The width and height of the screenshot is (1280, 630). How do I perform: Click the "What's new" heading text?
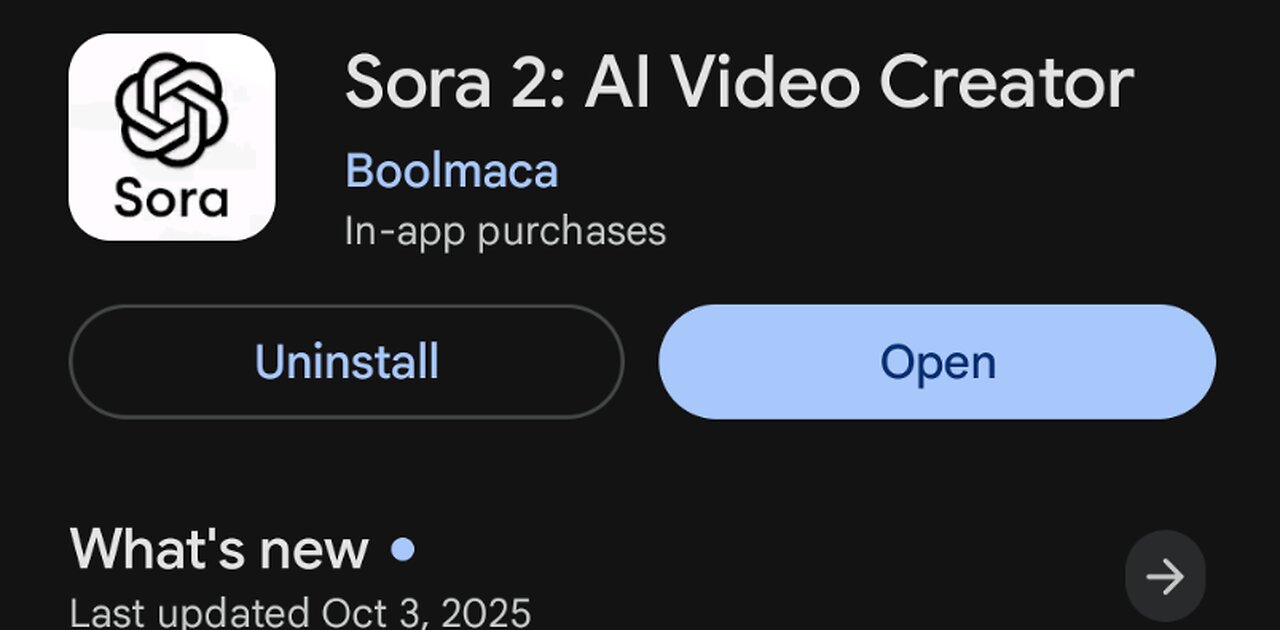[x=219, y=549]
